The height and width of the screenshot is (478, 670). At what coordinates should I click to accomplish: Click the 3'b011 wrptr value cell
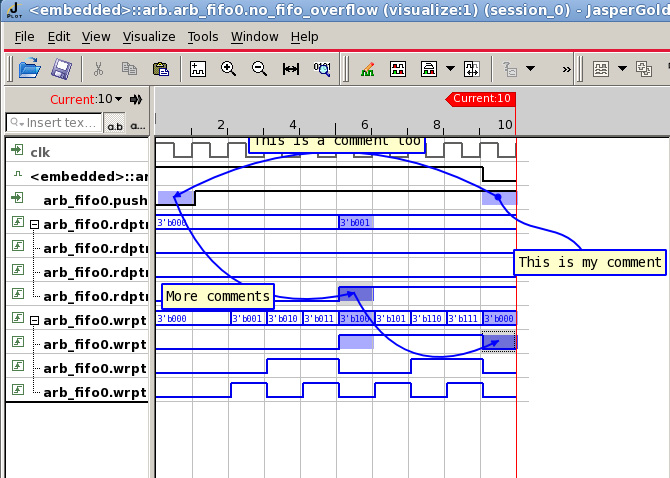(320, 319)
